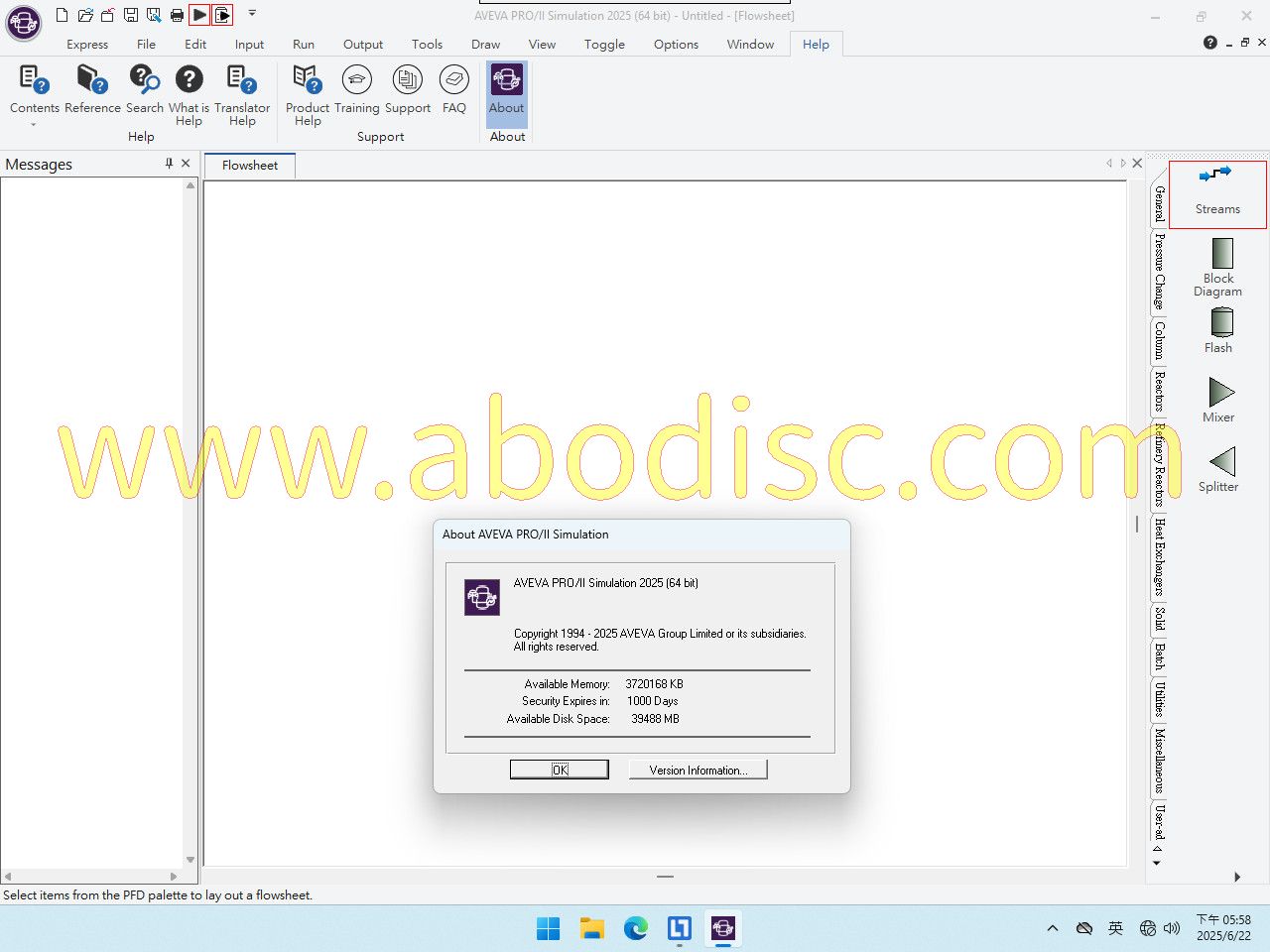Open File Explorer from the taskbar
This screenshot has width=1270, height=952.
coord(592,928)
